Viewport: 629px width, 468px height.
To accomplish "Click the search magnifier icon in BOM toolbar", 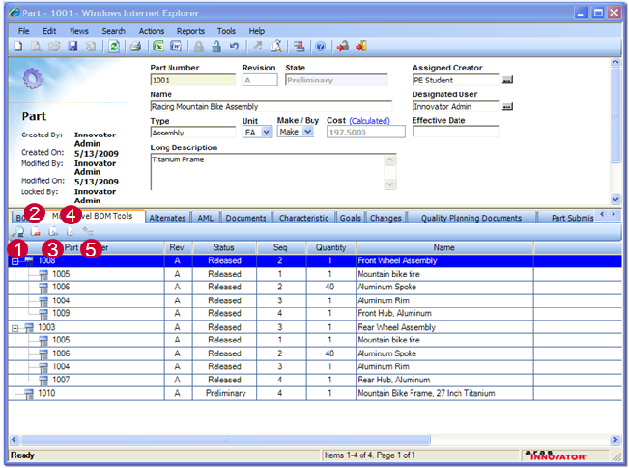I will click(19, 232).
